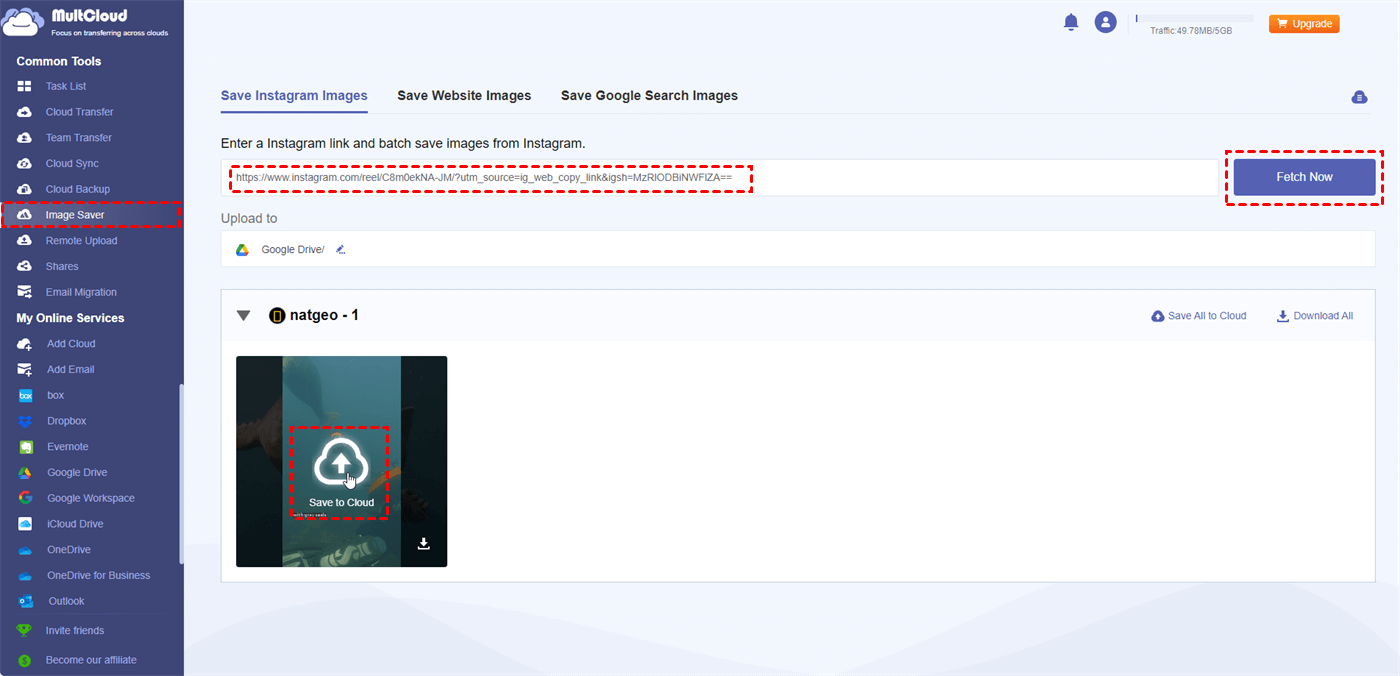The height and width of the screenshot is (676, 1400).
Task: Click the iCloud Drive icon
Action: [25, 524]
